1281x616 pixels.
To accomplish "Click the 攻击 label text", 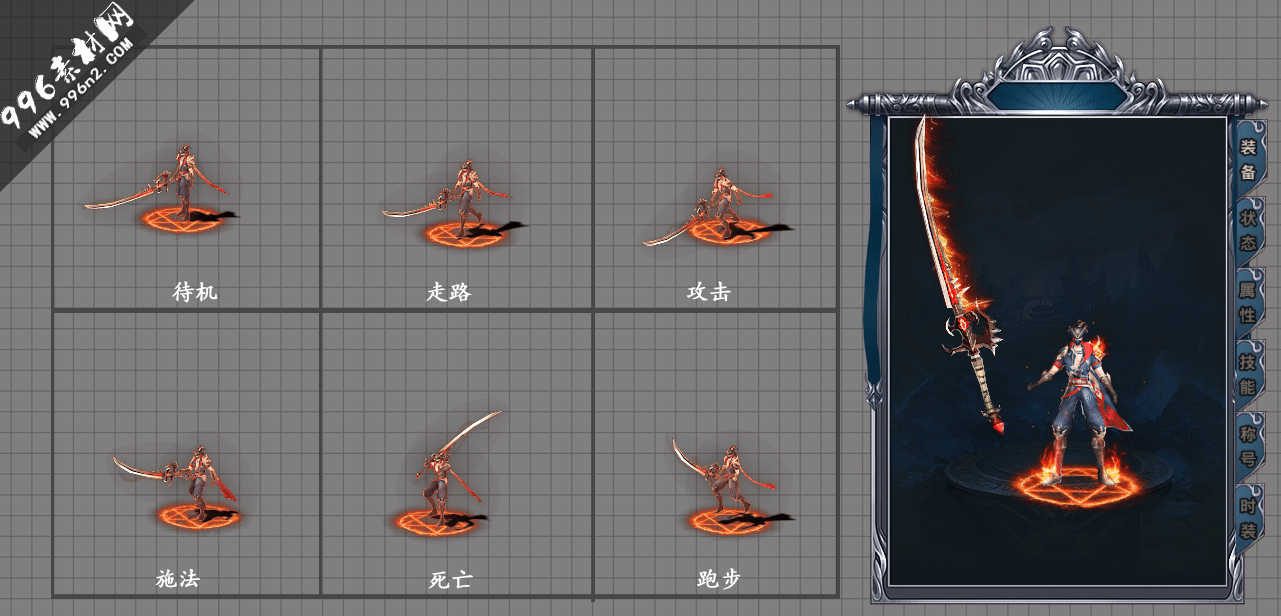I will click(x=708, y=292).
